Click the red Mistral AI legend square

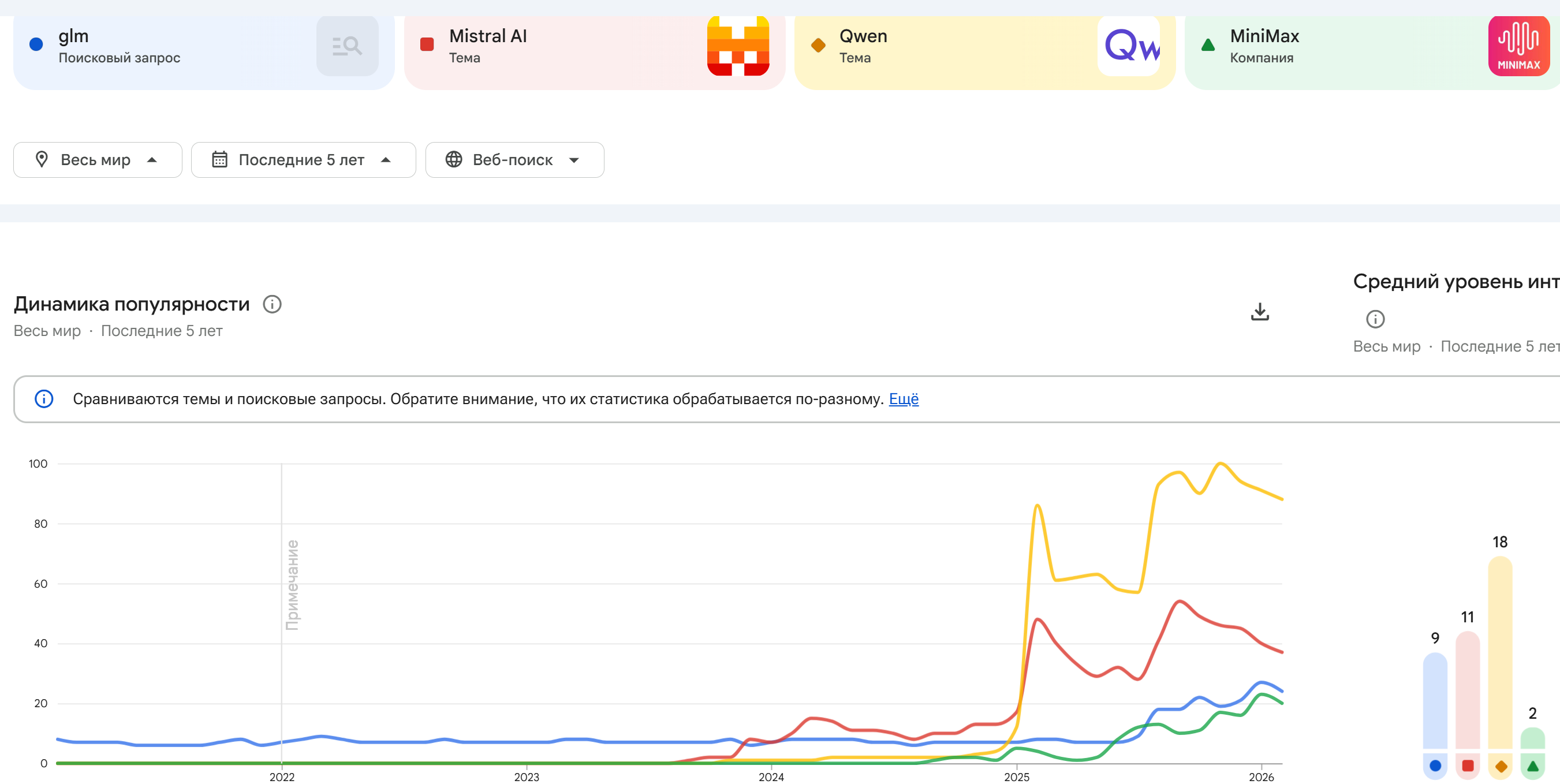coord(427,44)
